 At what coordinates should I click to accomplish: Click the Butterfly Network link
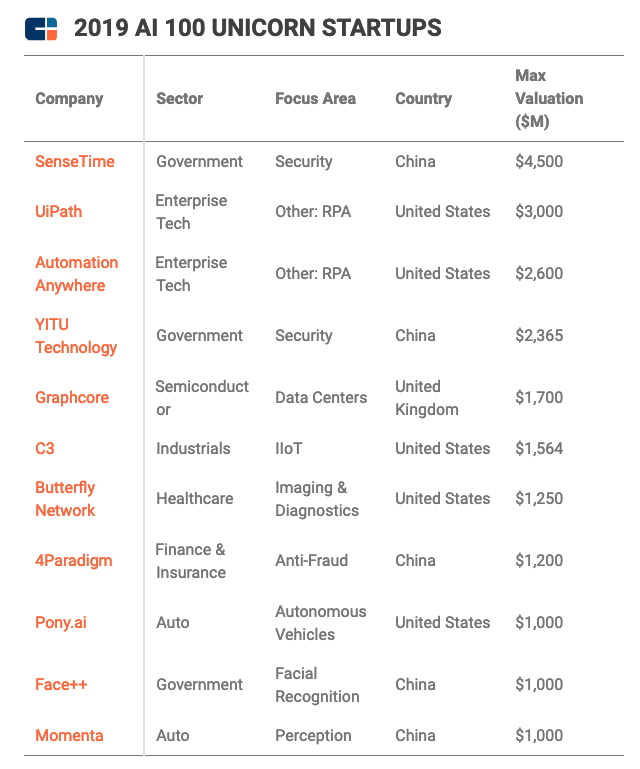[x=65, y=498]
